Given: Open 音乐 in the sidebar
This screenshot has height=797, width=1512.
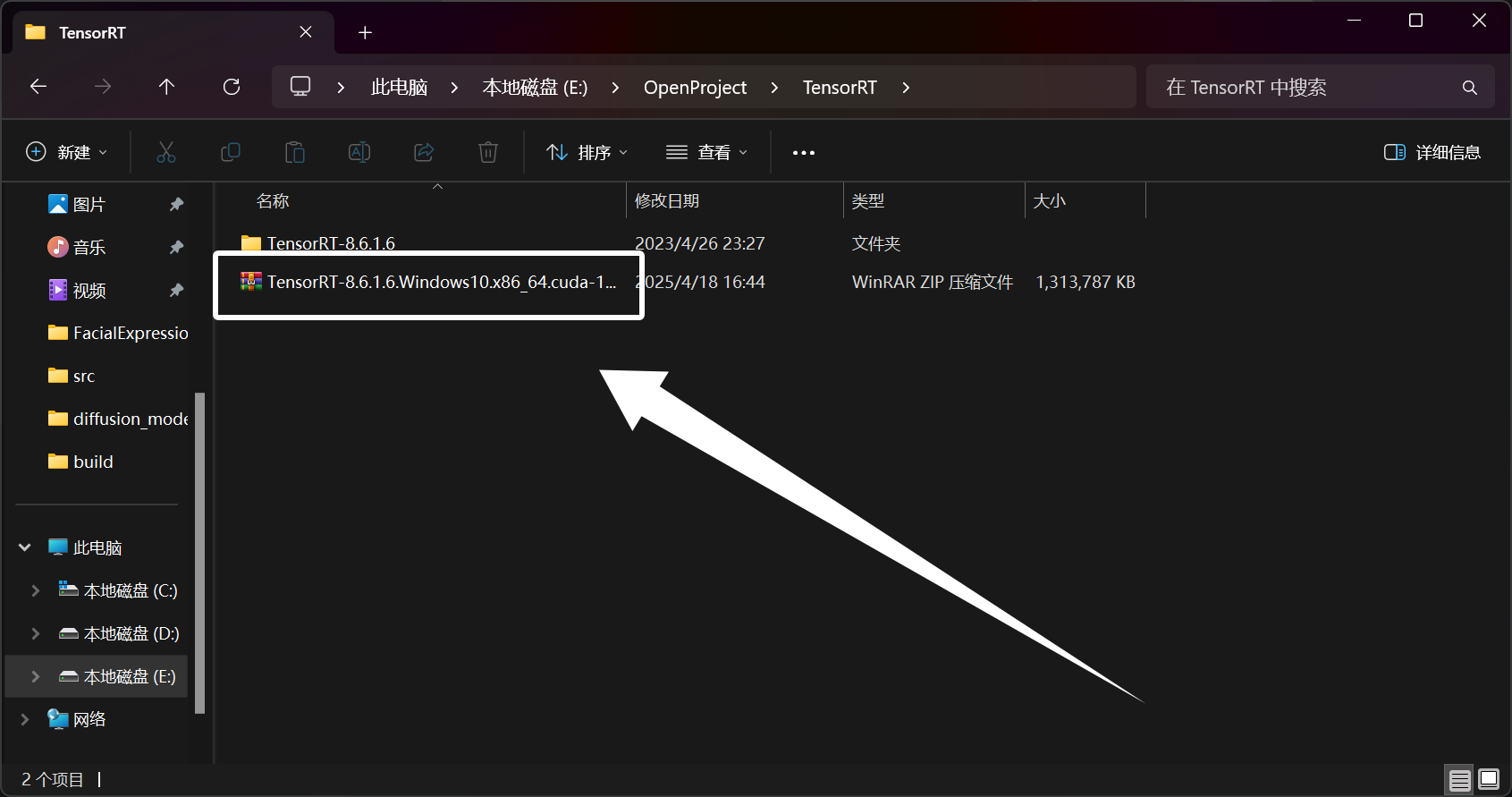Looking at the screenshot, I should (89, 247).
